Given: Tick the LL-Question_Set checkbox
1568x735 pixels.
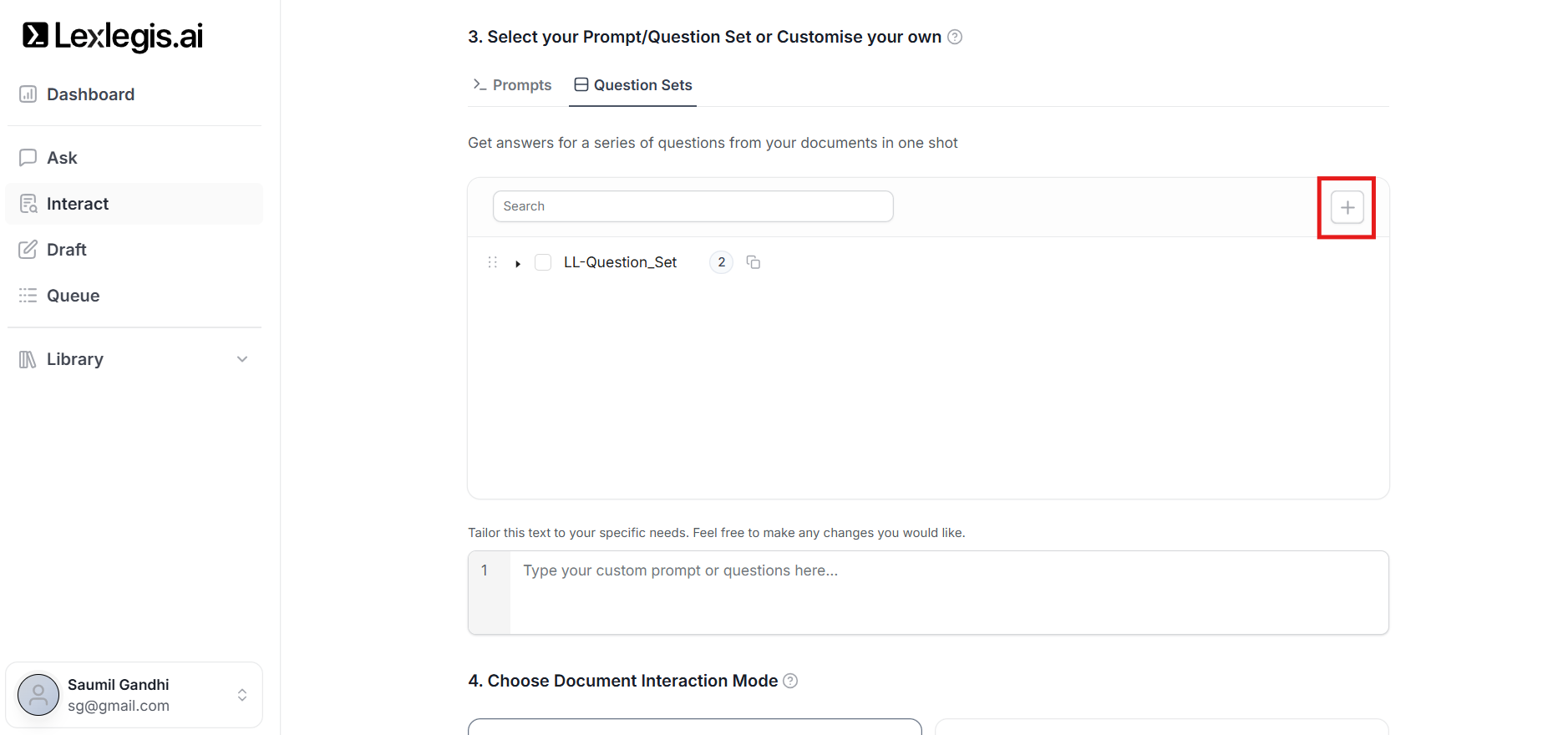Looking at the screenshot, I should click(543, 262).
